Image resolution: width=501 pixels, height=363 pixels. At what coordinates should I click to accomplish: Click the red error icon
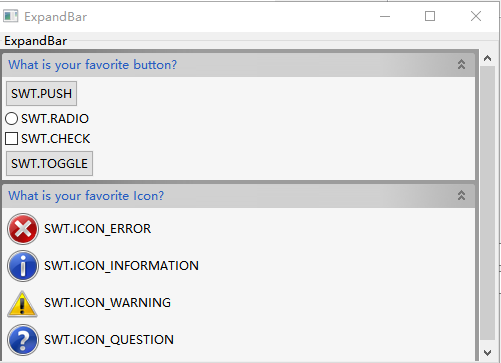pyautogui.click(x=23, y=229)
